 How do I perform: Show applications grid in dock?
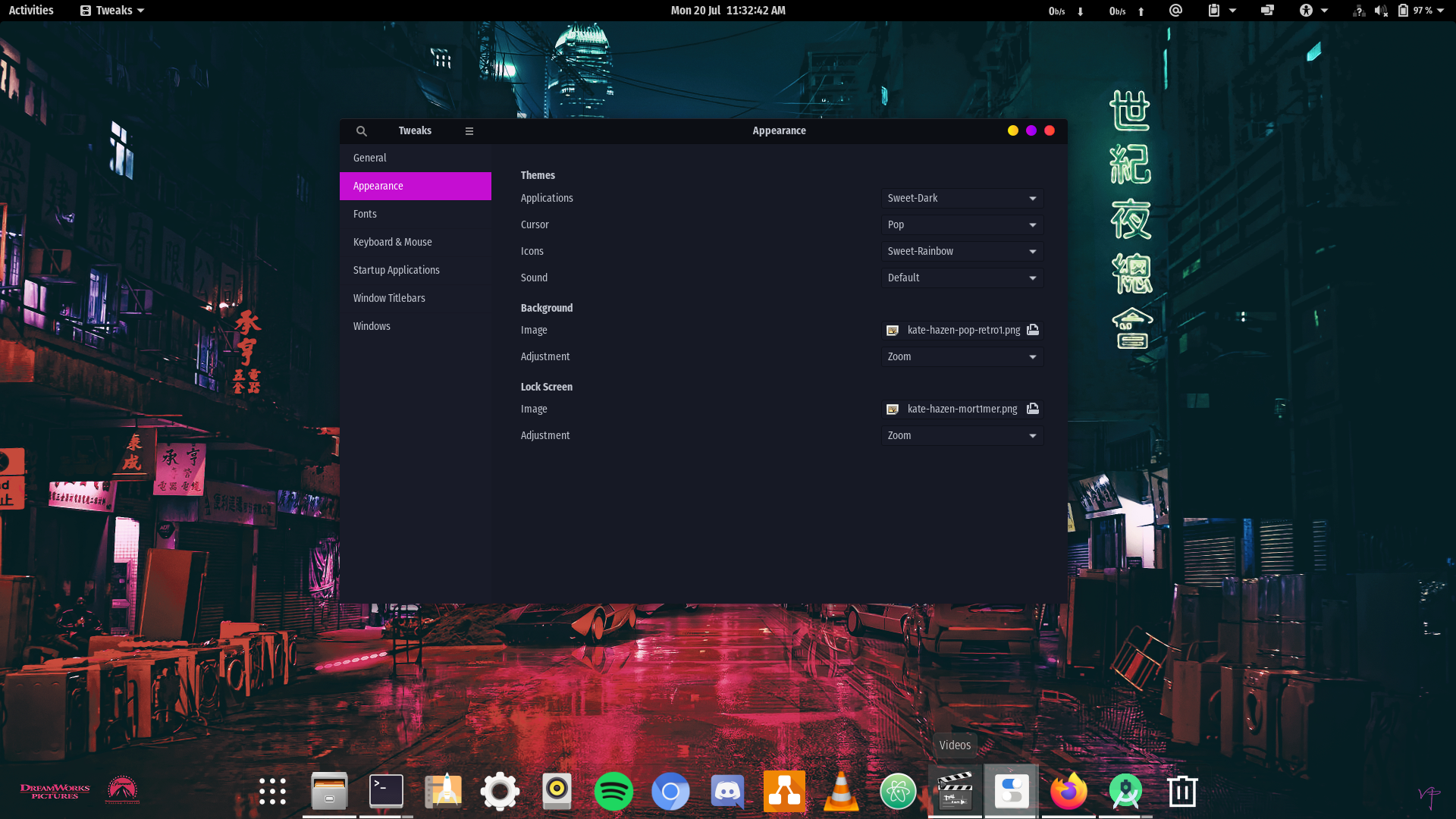point(272,792)
